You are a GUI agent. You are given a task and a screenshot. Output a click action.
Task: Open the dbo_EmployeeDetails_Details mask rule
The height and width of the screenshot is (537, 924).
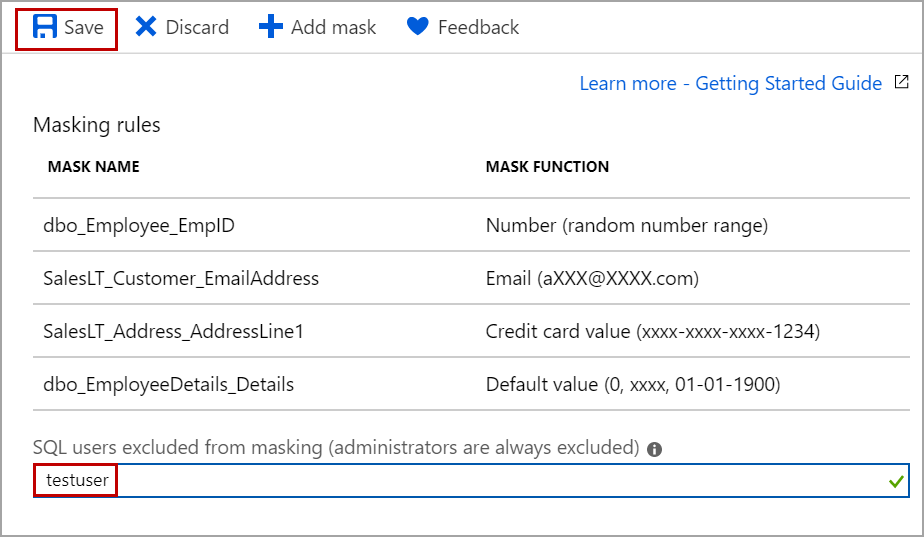click(168, 384)
